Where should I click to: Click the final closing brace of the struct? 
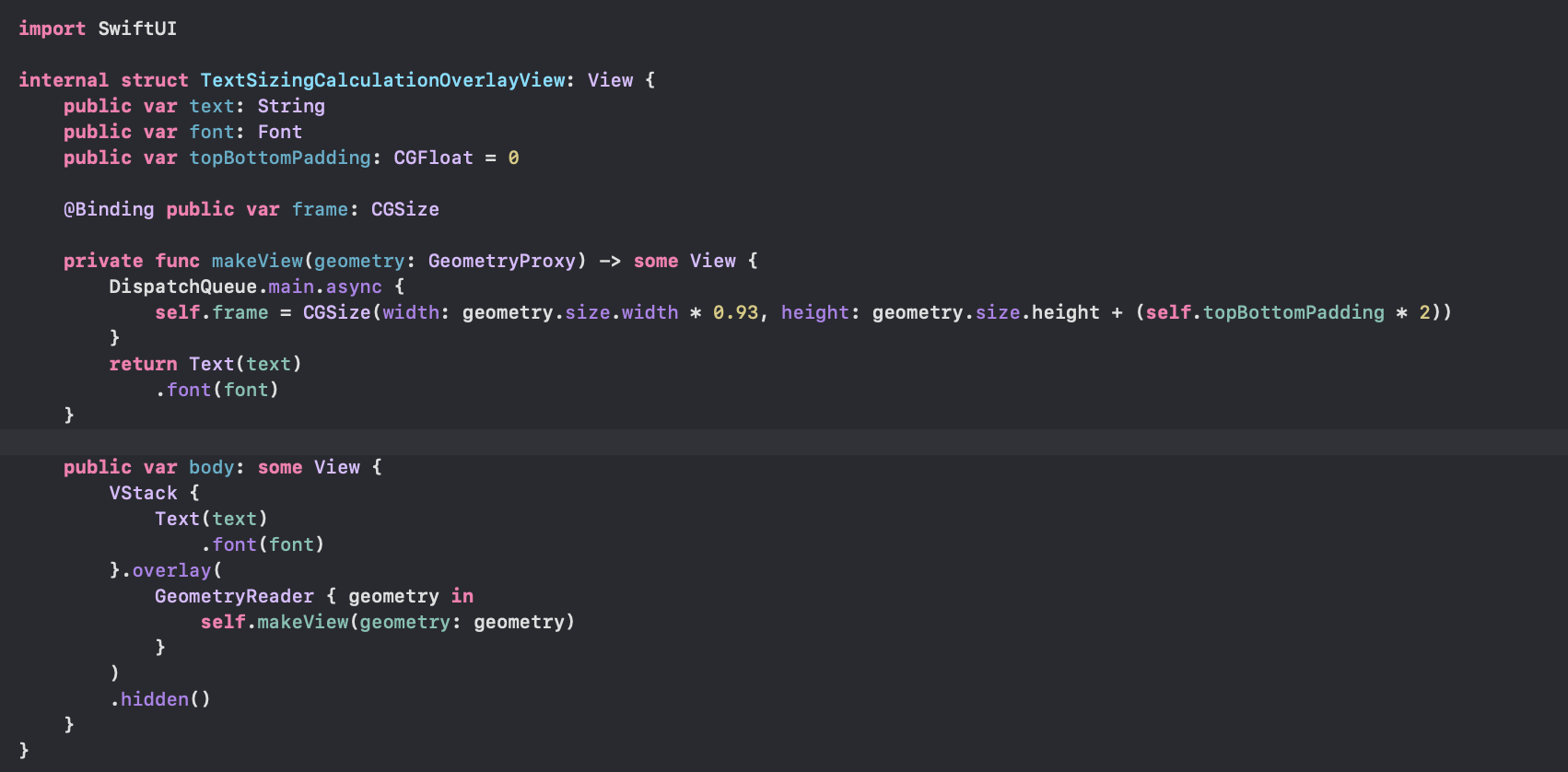(x=24, y=751)
